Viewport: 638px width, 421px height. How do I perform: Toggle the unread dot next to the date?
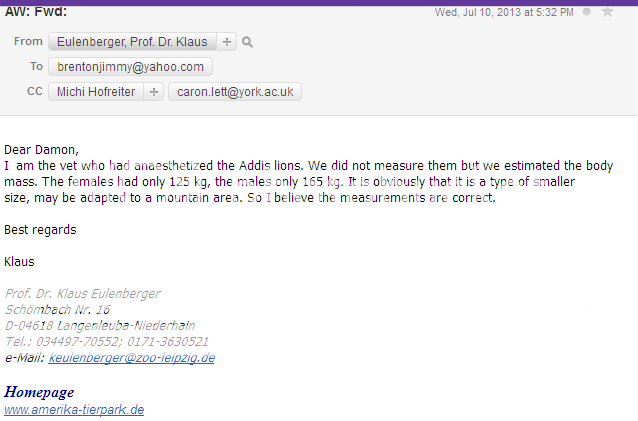[x=587, y=12]
